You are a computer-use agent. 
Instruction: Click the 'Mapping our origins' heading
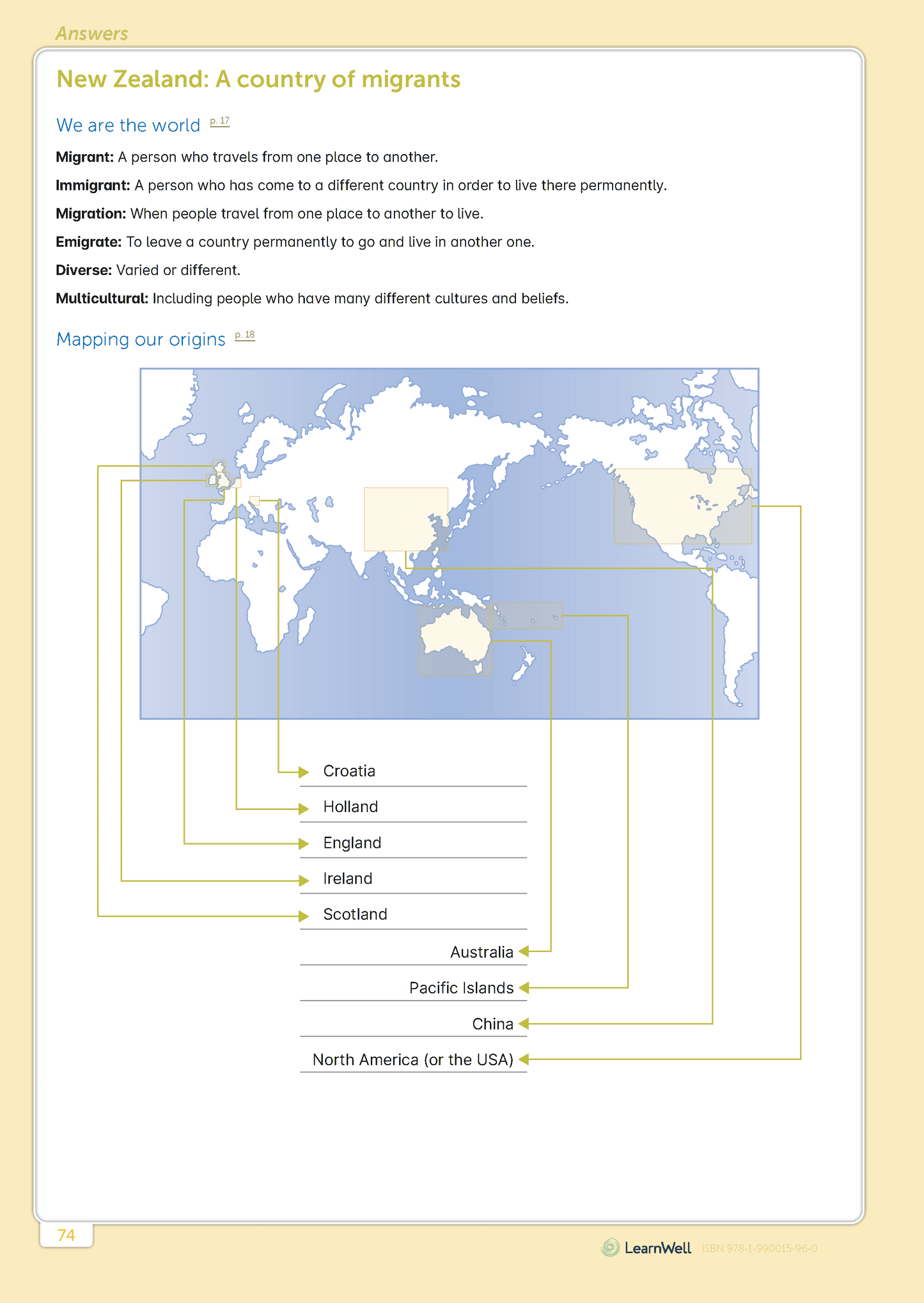tap(141, 339)
